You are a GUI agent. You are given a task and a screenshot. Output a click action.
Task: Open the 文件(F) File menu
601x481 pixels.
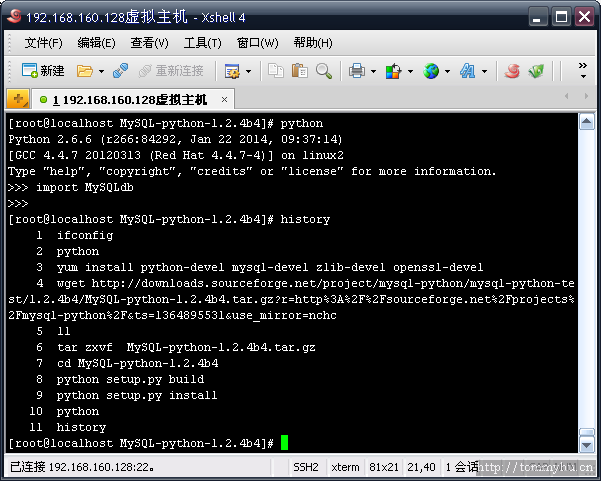point(43,43)
